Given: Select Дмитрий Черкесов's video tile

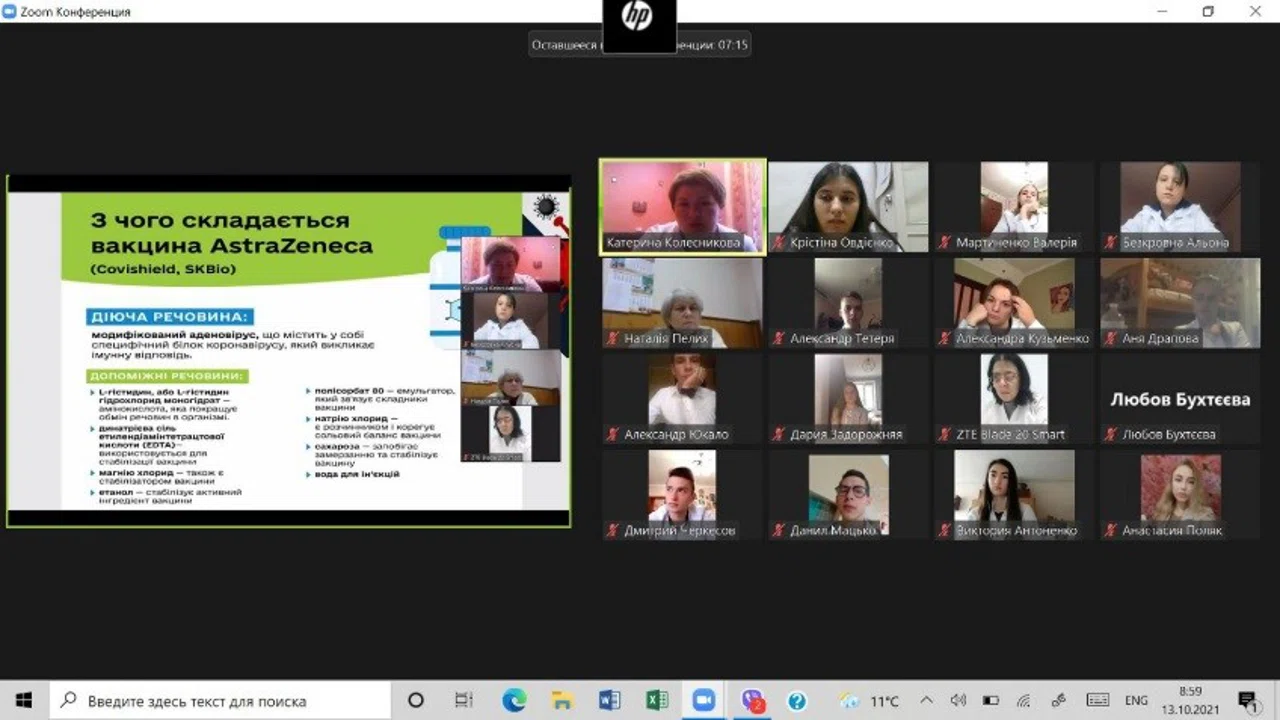Looking at the screenshot, I should [x=682, y=495].
